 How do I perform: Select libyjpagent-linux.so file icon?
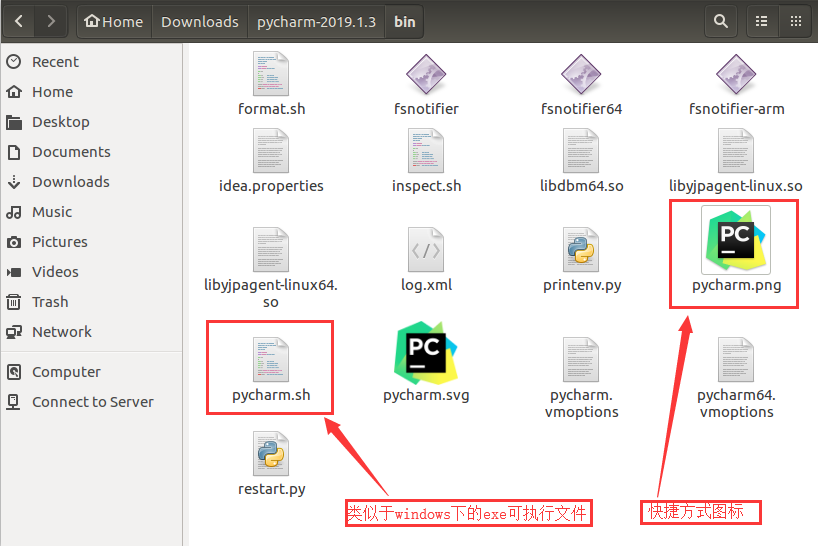tap(736, 151)
